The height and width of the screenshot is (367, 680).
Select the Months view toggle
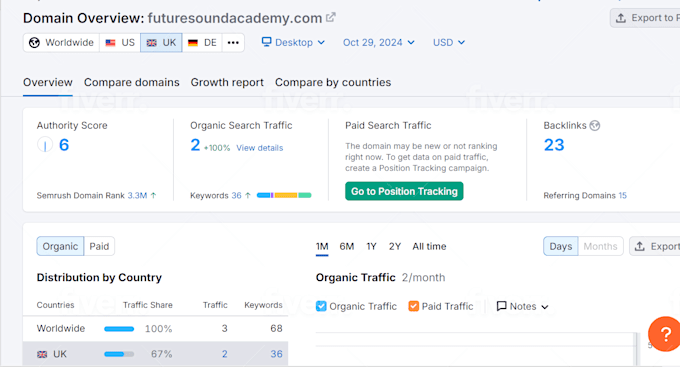tap(601, 246)
